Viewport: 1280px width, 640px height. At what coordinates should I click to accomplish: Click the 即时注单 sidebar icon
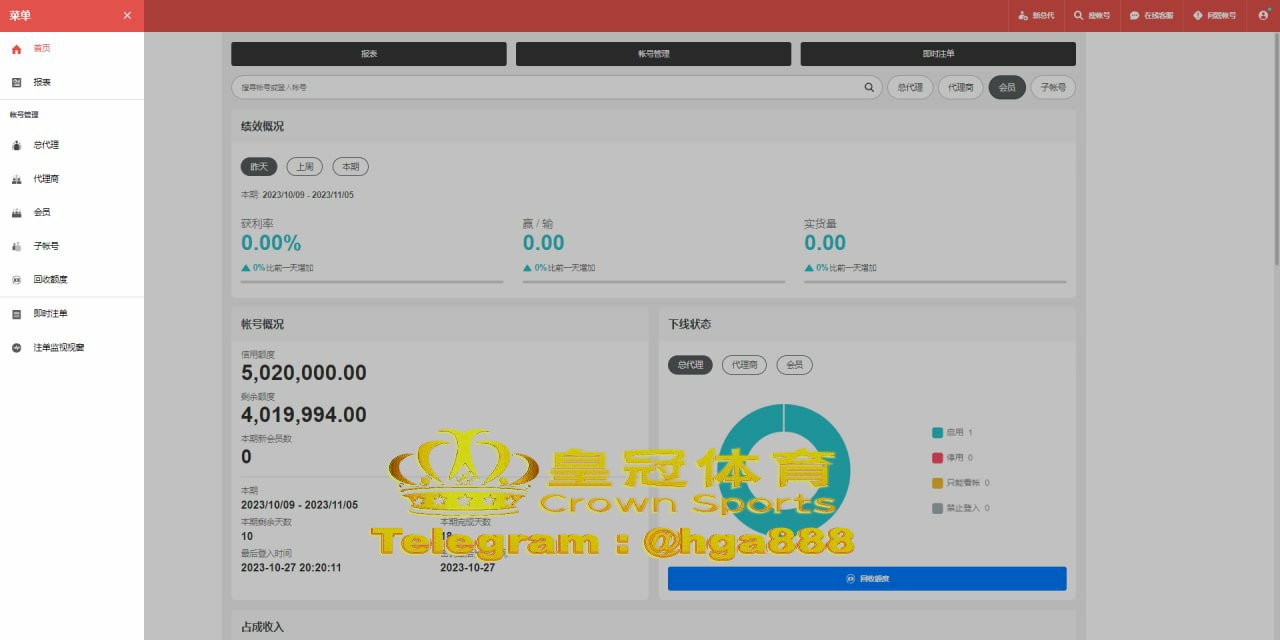[x=16, y=314]
